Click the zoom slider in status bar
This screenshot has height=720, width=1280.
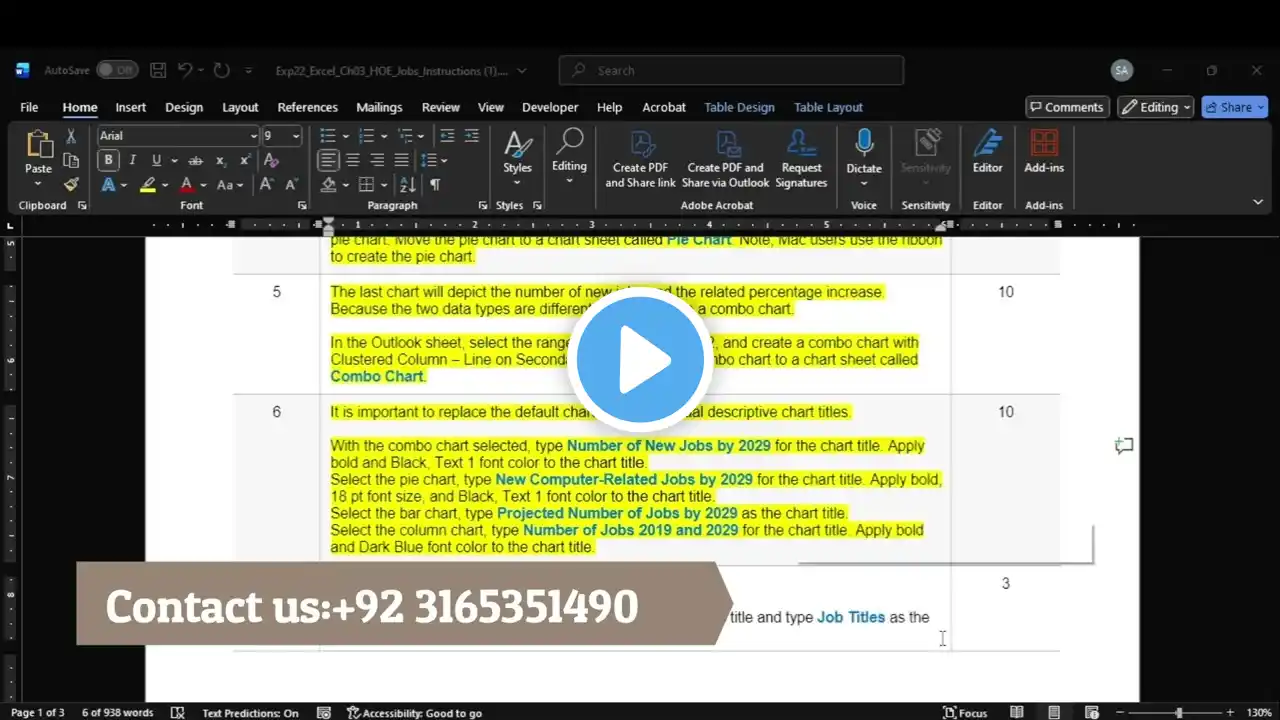point(1178,713)
